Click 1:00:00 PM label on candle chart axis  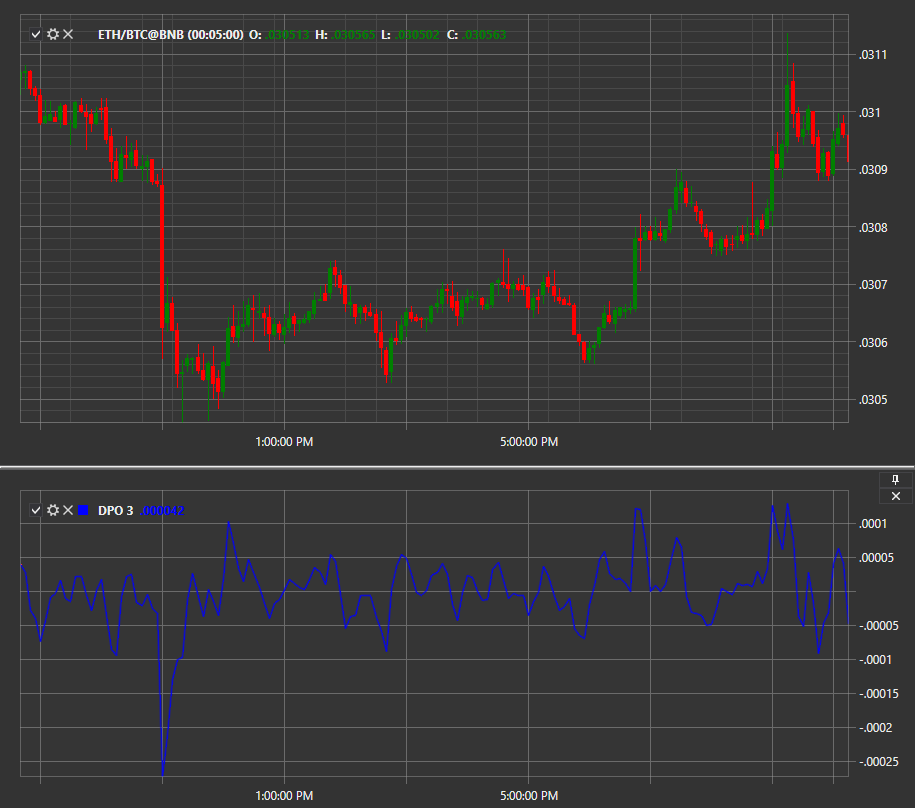pyautogui.click(x=284, y=442)
